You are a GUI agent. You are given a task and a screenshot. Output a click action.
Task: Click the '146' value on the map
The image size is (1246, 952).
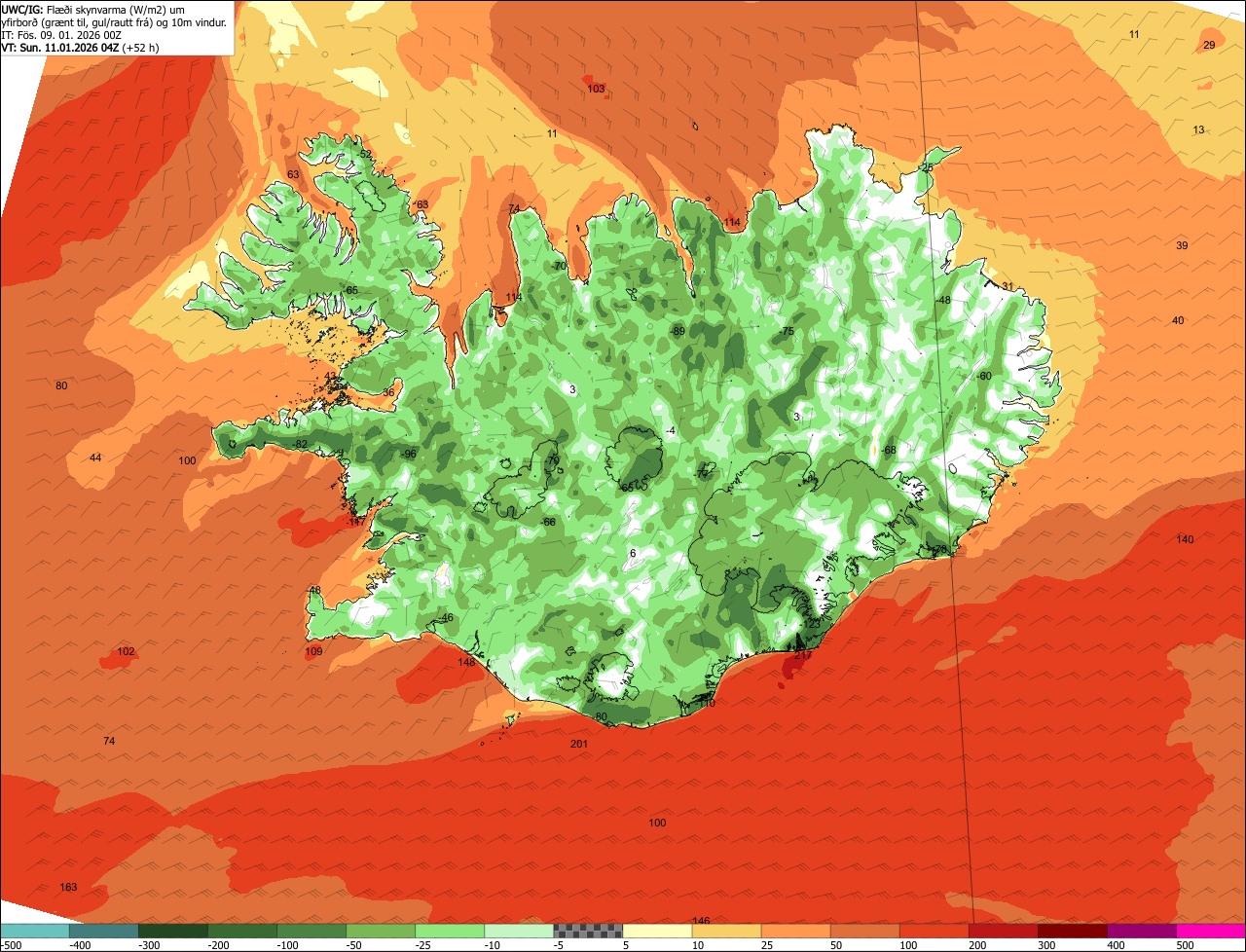pos(701,921)
